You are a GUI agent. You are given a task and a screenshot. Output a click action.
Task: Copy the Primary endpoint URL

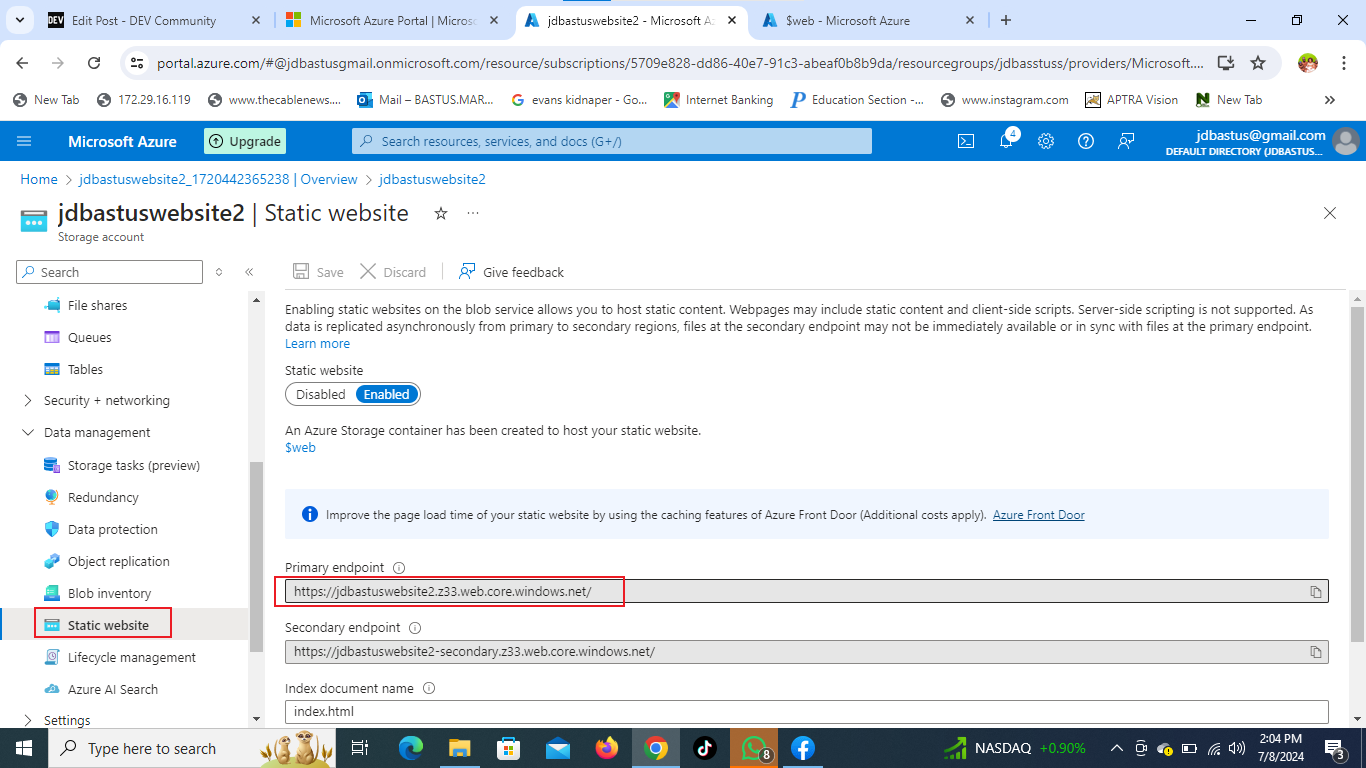point(1316,592)
